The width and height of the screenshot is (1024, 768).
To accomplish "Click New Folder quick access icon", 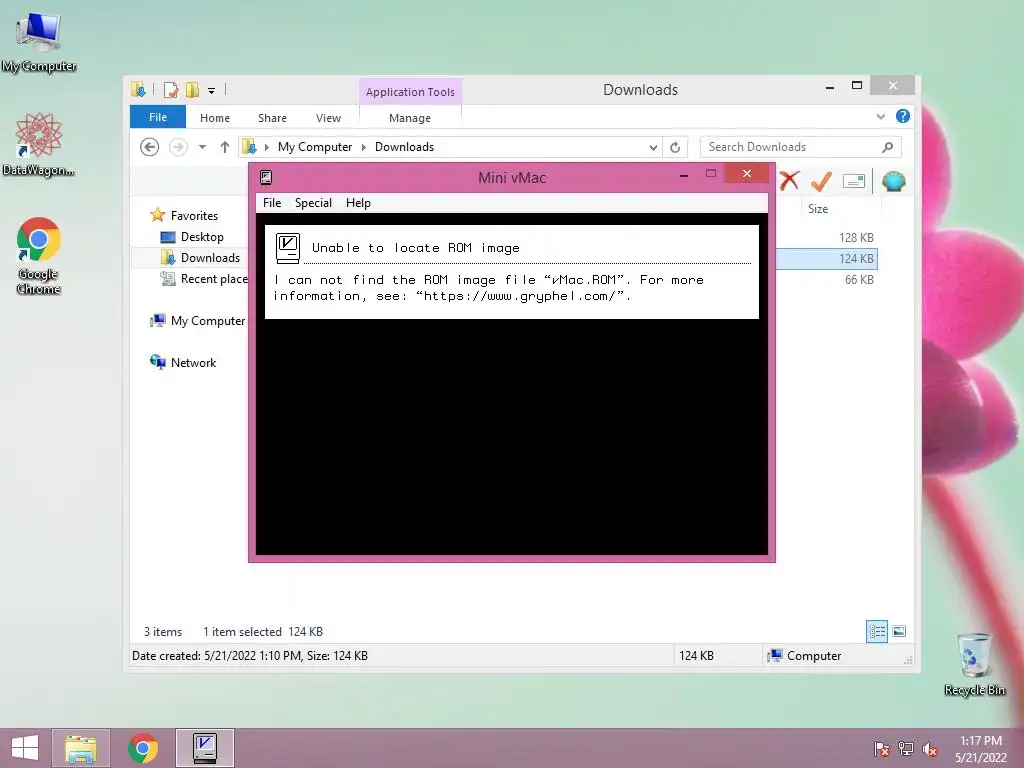I will [193, 89].
